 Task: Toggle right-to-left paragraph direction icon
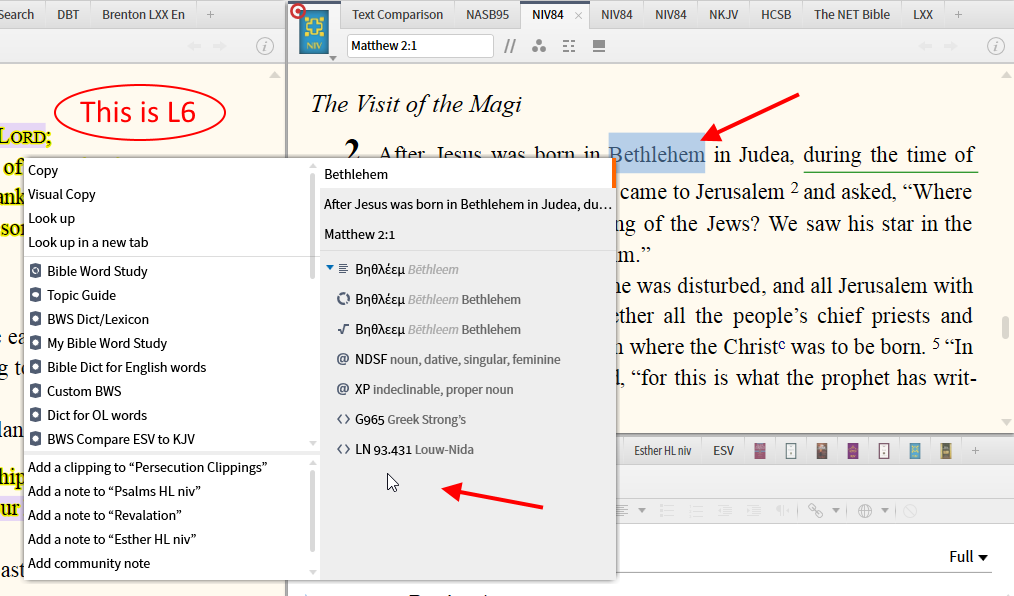(x=783, y=511)
